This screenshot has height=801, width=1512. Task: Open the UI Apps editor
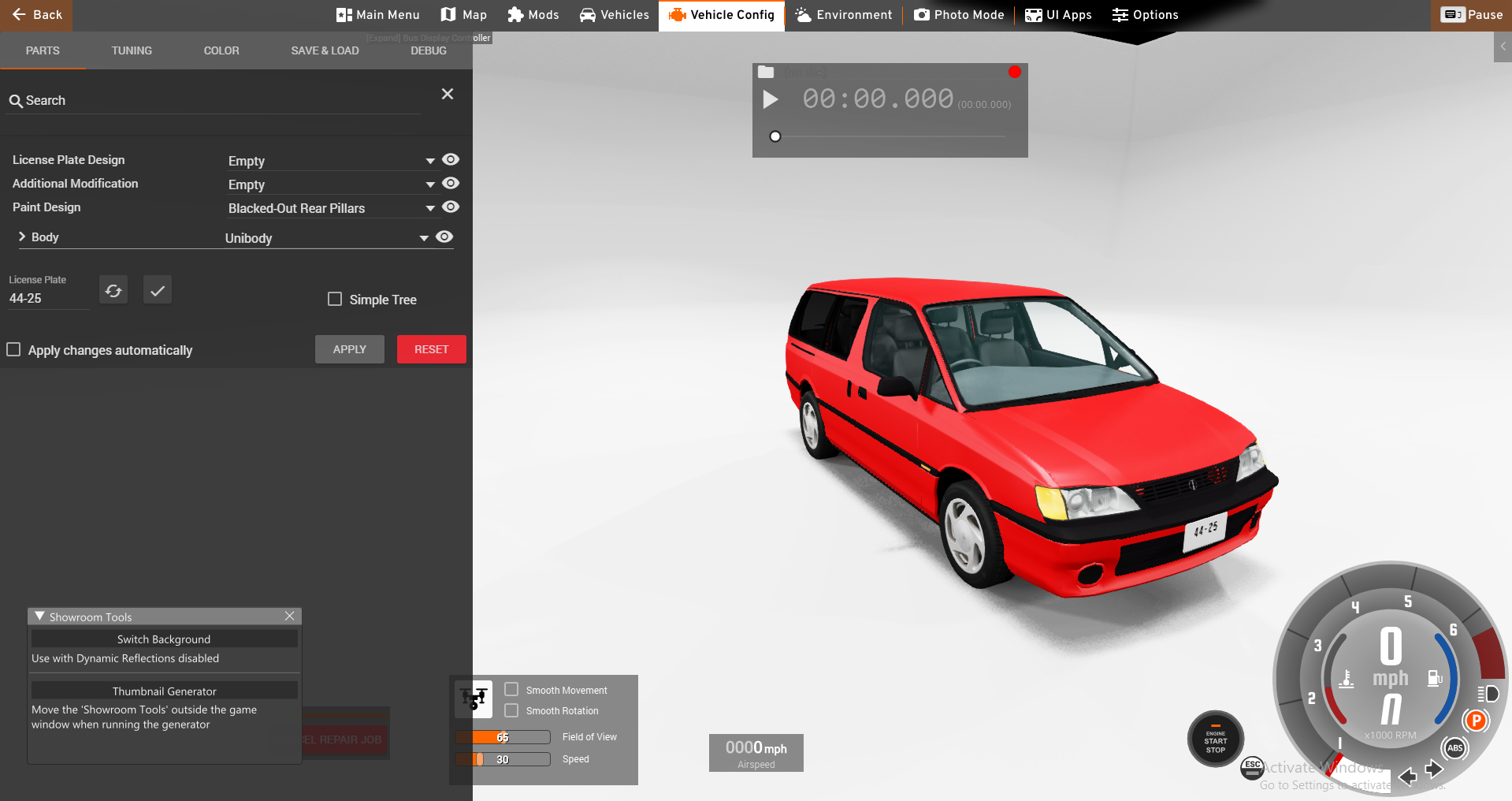1058,15
